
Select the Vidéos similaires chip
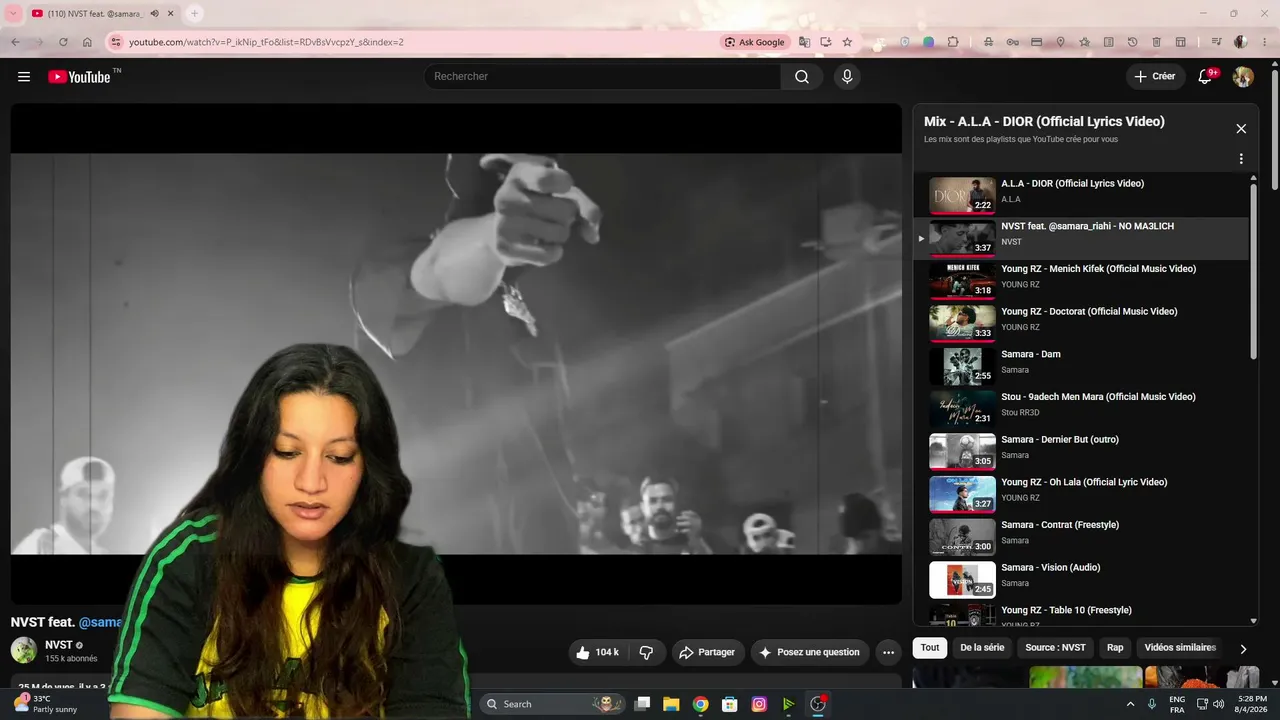1180,648
